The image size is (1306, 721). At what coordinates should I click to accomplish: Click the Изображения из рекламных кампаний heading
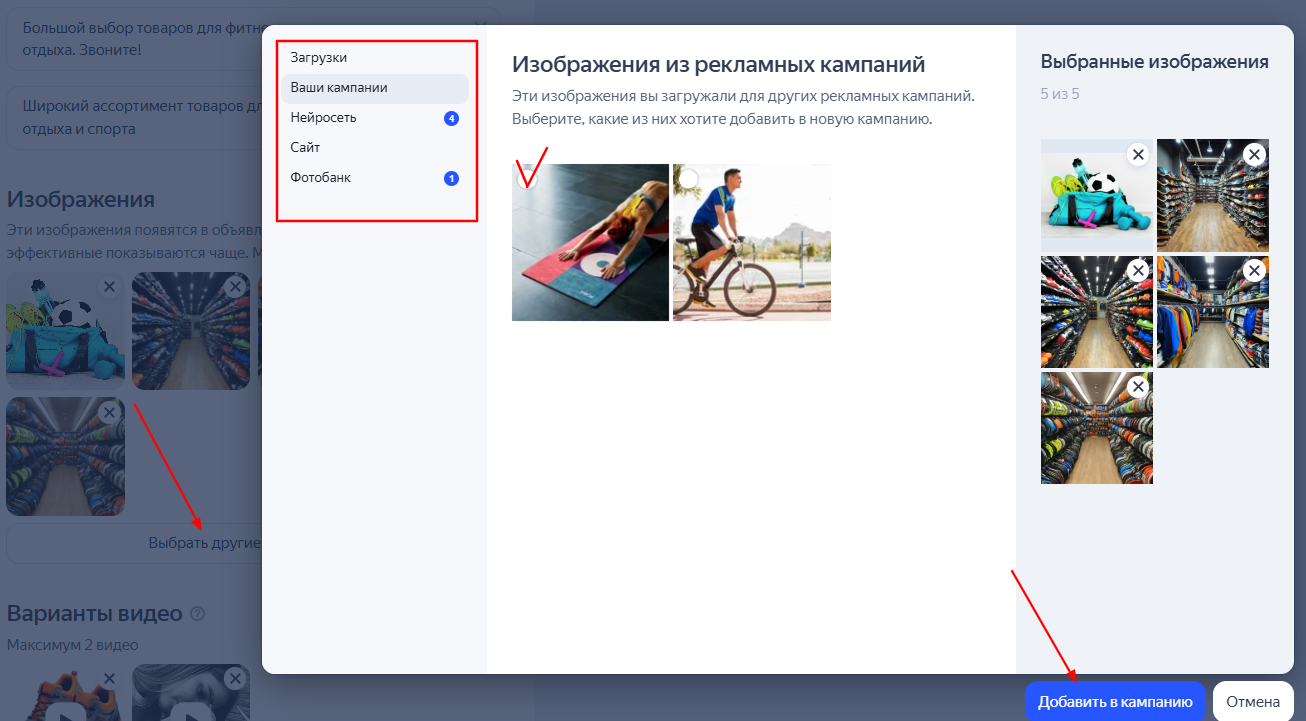(719, 65)
